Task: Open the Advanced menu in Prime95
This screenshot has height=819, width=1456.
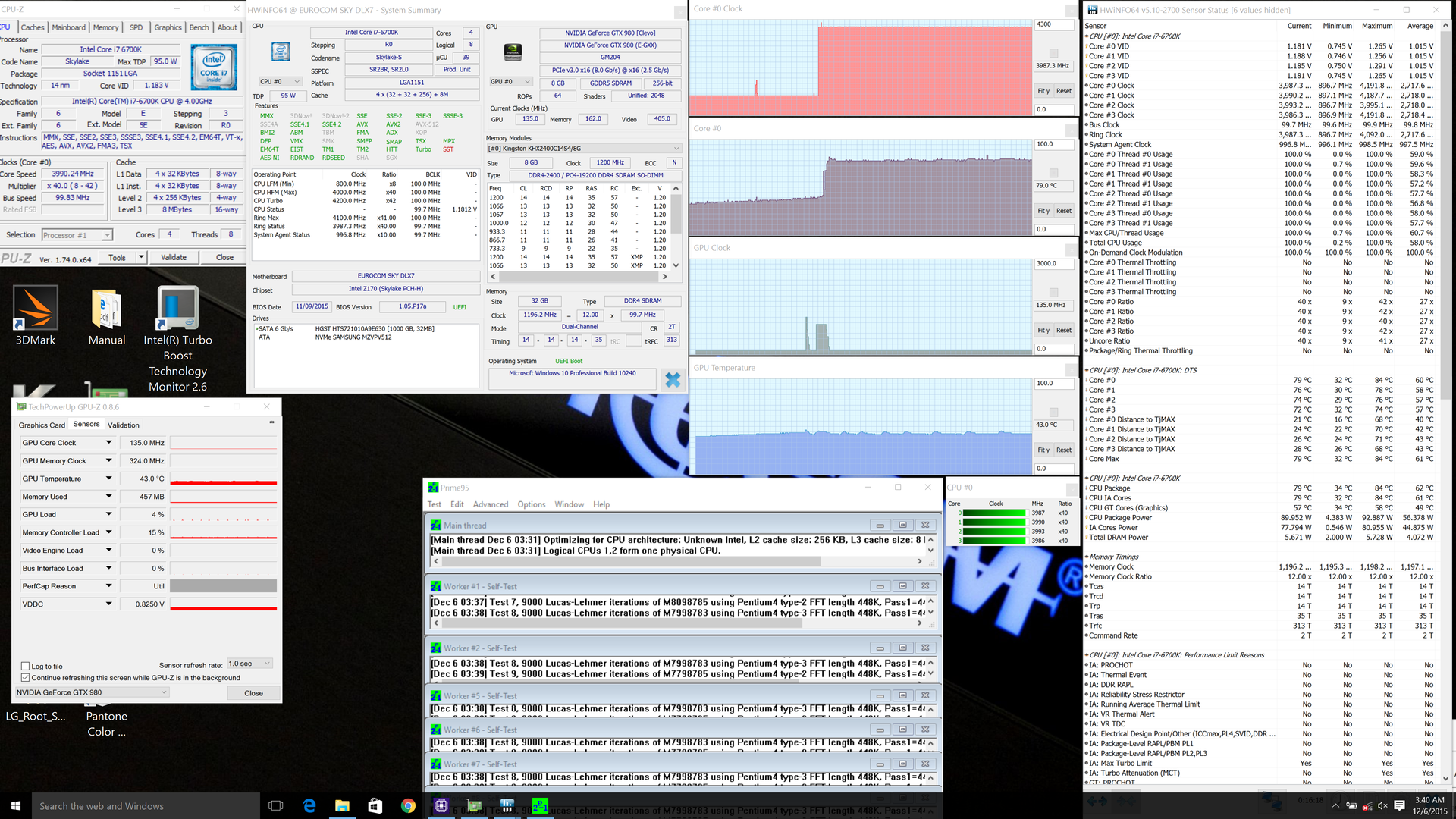Action: (491, 504)
